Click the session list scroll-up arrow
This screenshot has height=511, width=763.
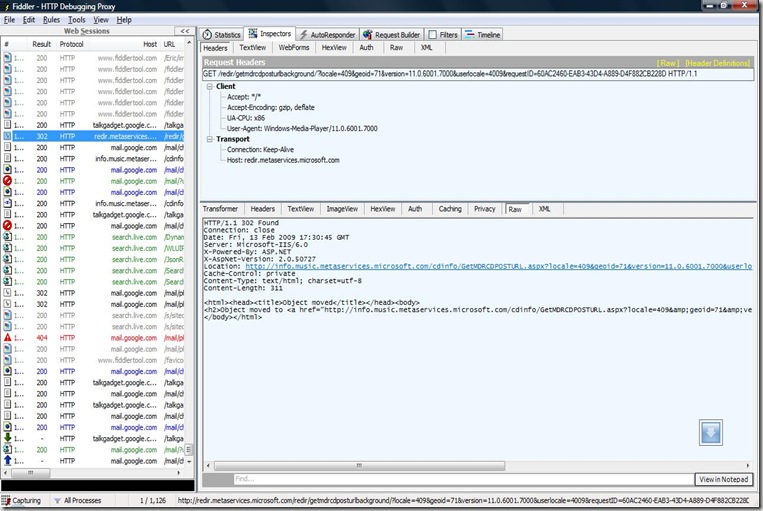point(189,44)
